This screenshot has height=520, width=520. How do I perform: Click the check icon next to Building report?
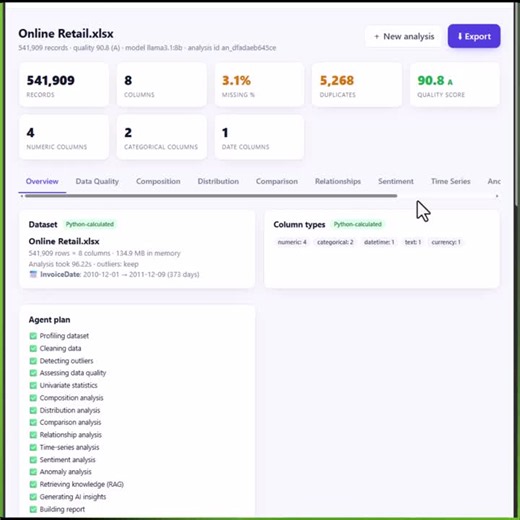pyautogui.click(x=33, y=509)
